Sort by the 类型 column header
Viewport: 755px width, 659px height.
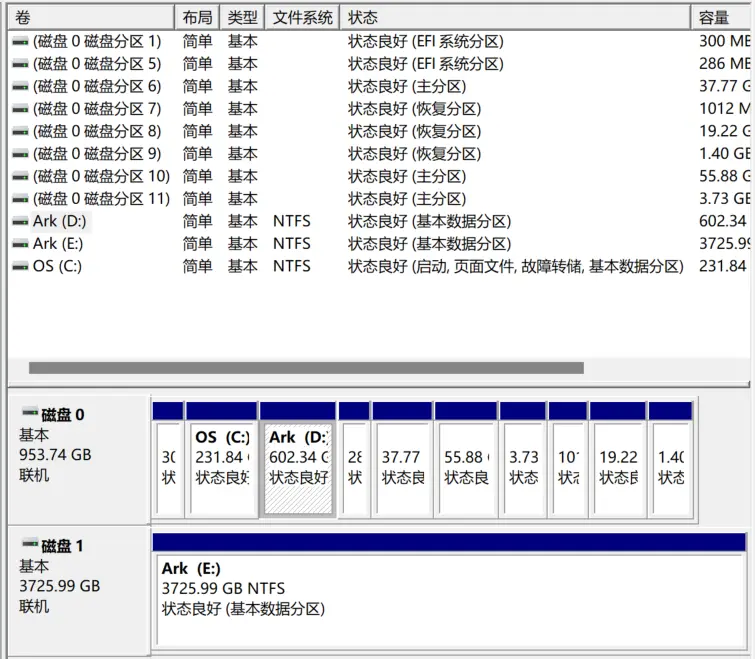coord(242,18)
